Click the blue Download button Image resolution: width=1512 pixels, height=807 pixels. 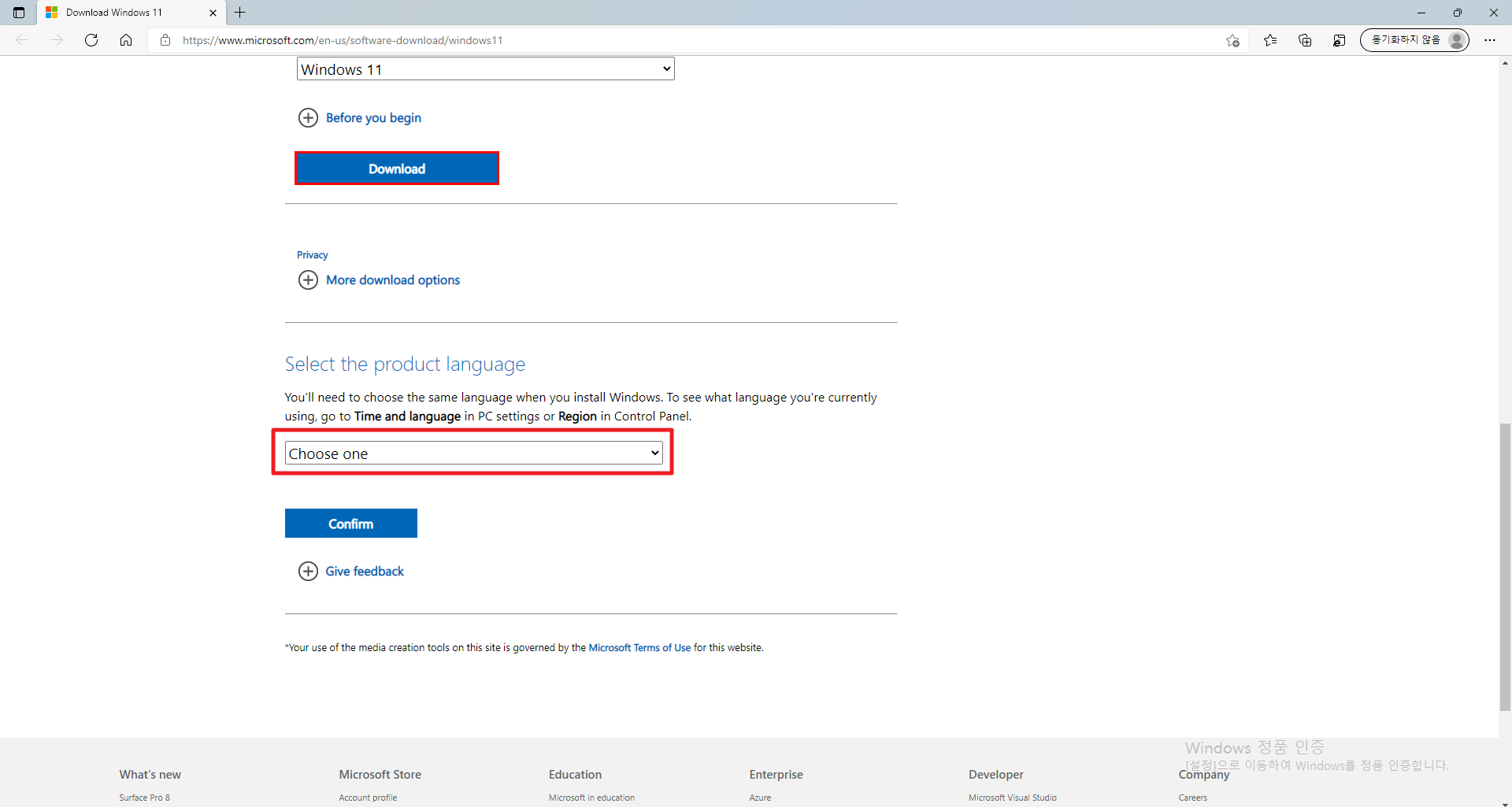(x=397, y=168)
